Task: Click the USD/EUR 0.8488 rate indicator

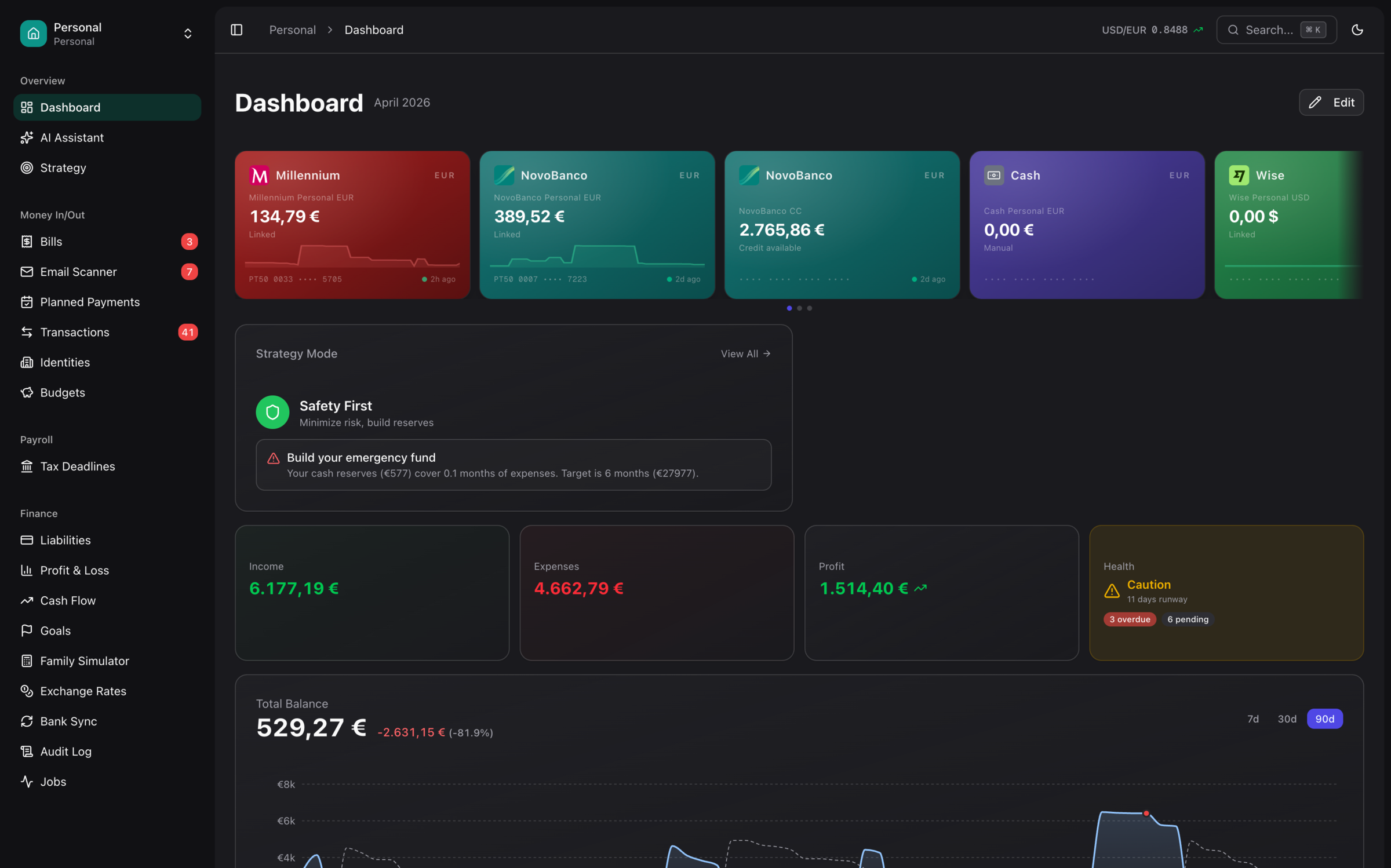Action: (1150, 30)
